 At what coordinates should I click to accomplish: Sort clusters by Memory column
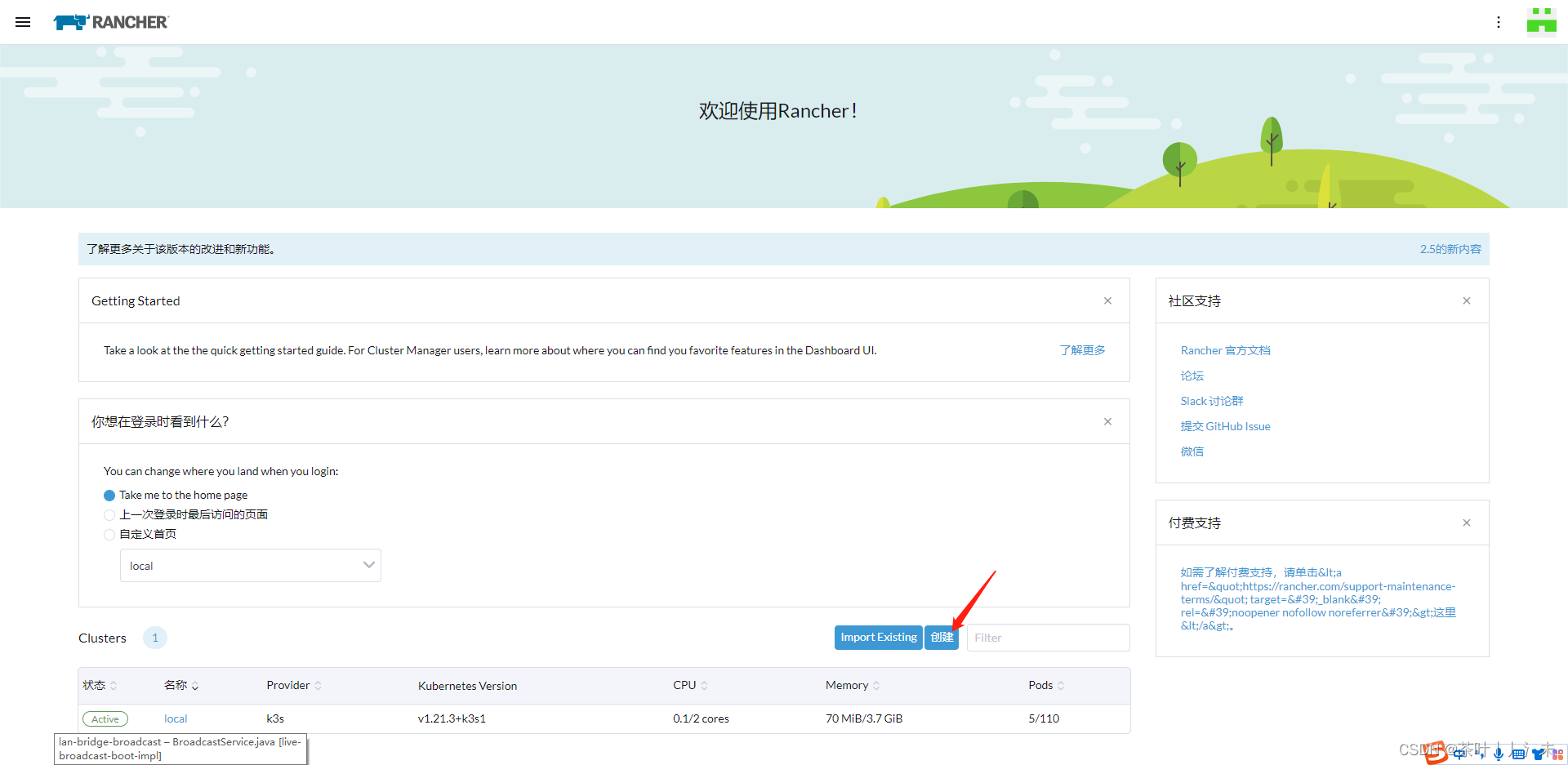coord(853,686)
